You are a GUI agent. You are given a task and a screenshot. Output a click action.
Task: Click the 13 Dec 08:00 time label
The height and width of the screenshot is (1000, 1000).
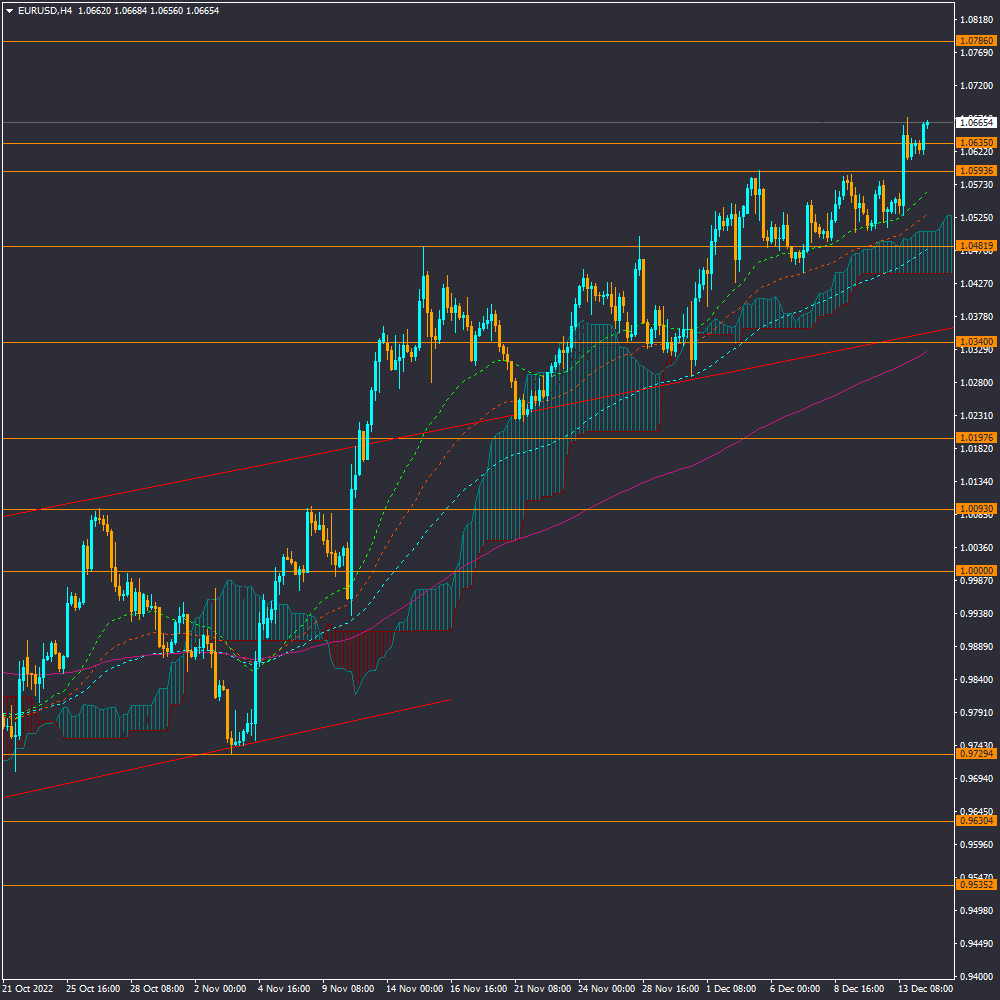pos(925,988)
